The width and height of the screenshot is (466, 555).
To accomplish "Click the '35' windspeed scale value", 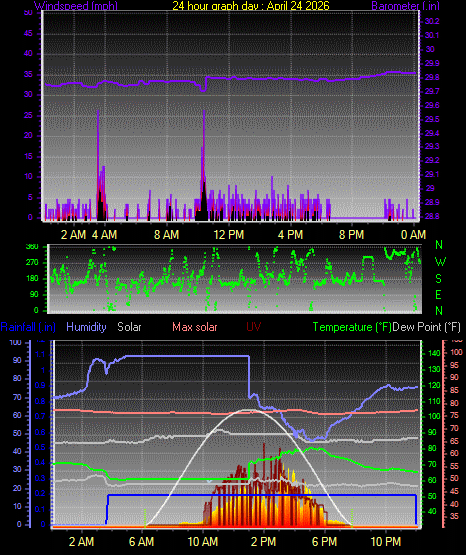I will pyautogui.click(x=28, y=74).
